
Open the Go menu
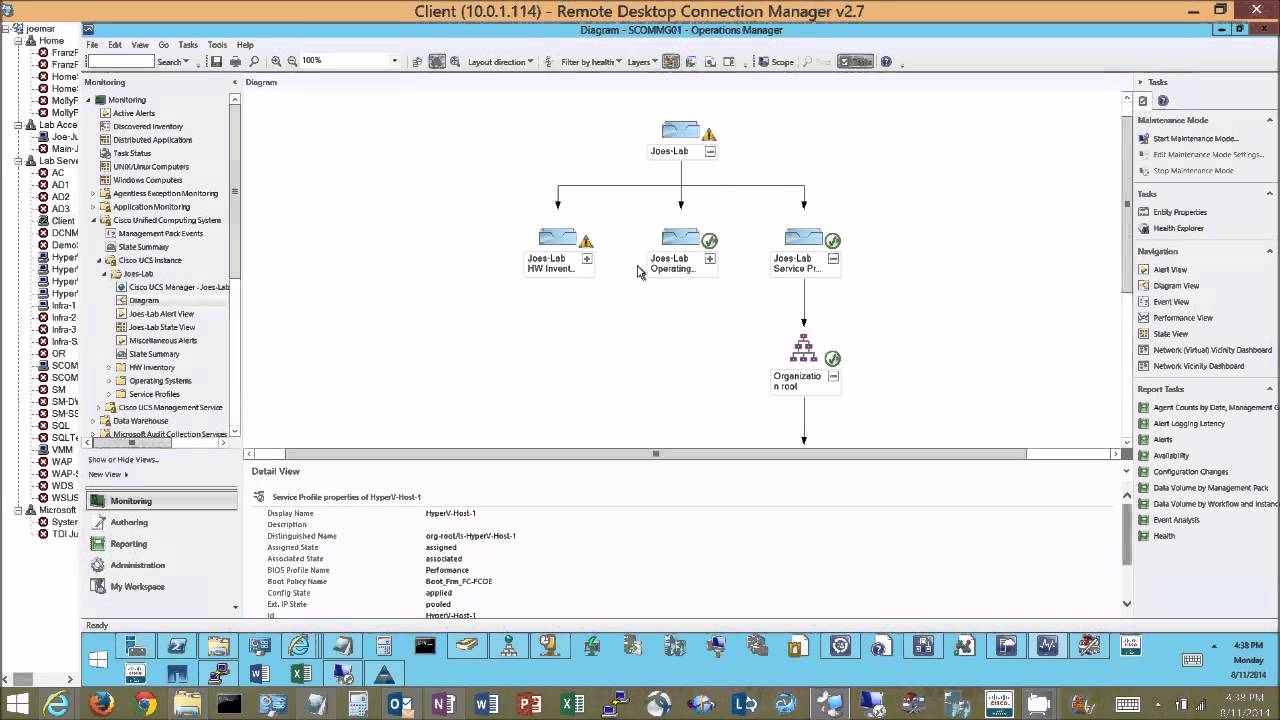[x=163, y=45]
